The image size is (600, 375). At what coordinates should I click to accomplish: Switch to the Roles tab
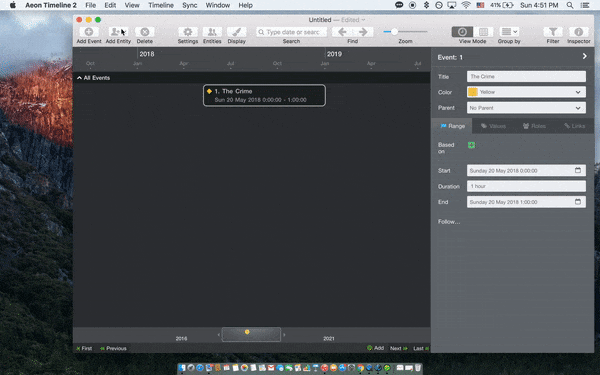click(534, 126)
